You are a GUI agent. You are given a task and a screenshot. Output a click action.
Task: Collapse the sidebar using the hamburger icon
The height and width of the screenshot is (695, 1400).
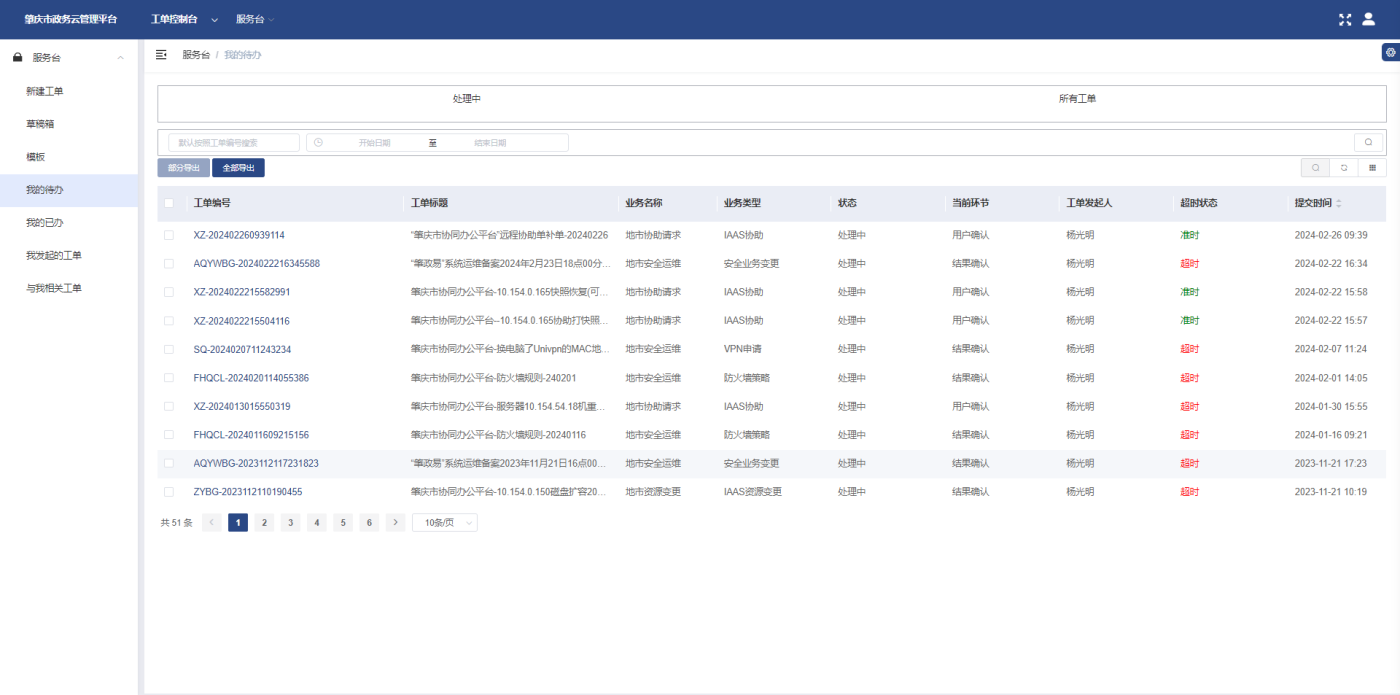[x=161, y=55]
